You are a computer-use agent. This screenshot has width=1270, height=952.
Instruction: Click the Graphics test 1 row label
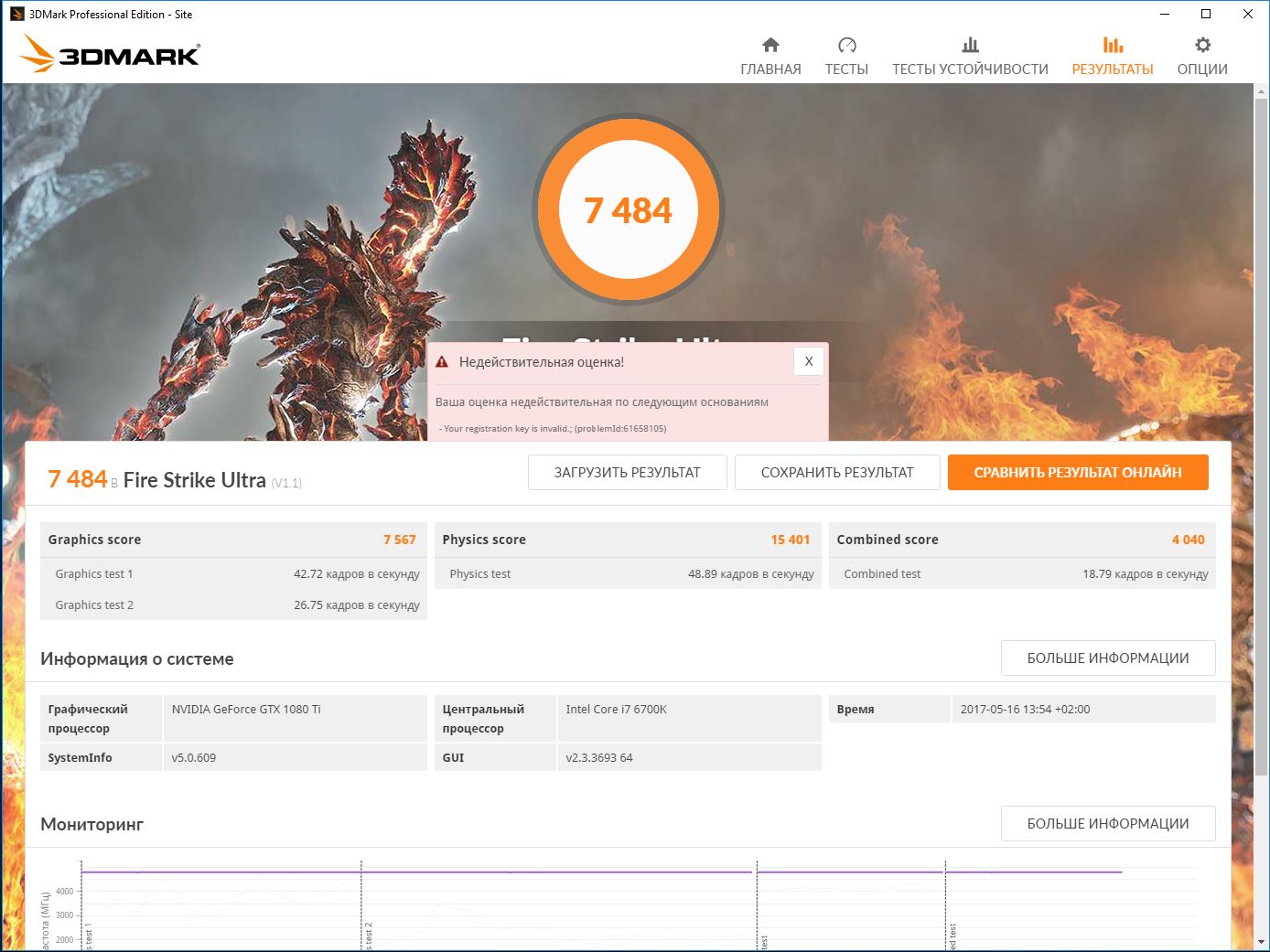point(94,574)
